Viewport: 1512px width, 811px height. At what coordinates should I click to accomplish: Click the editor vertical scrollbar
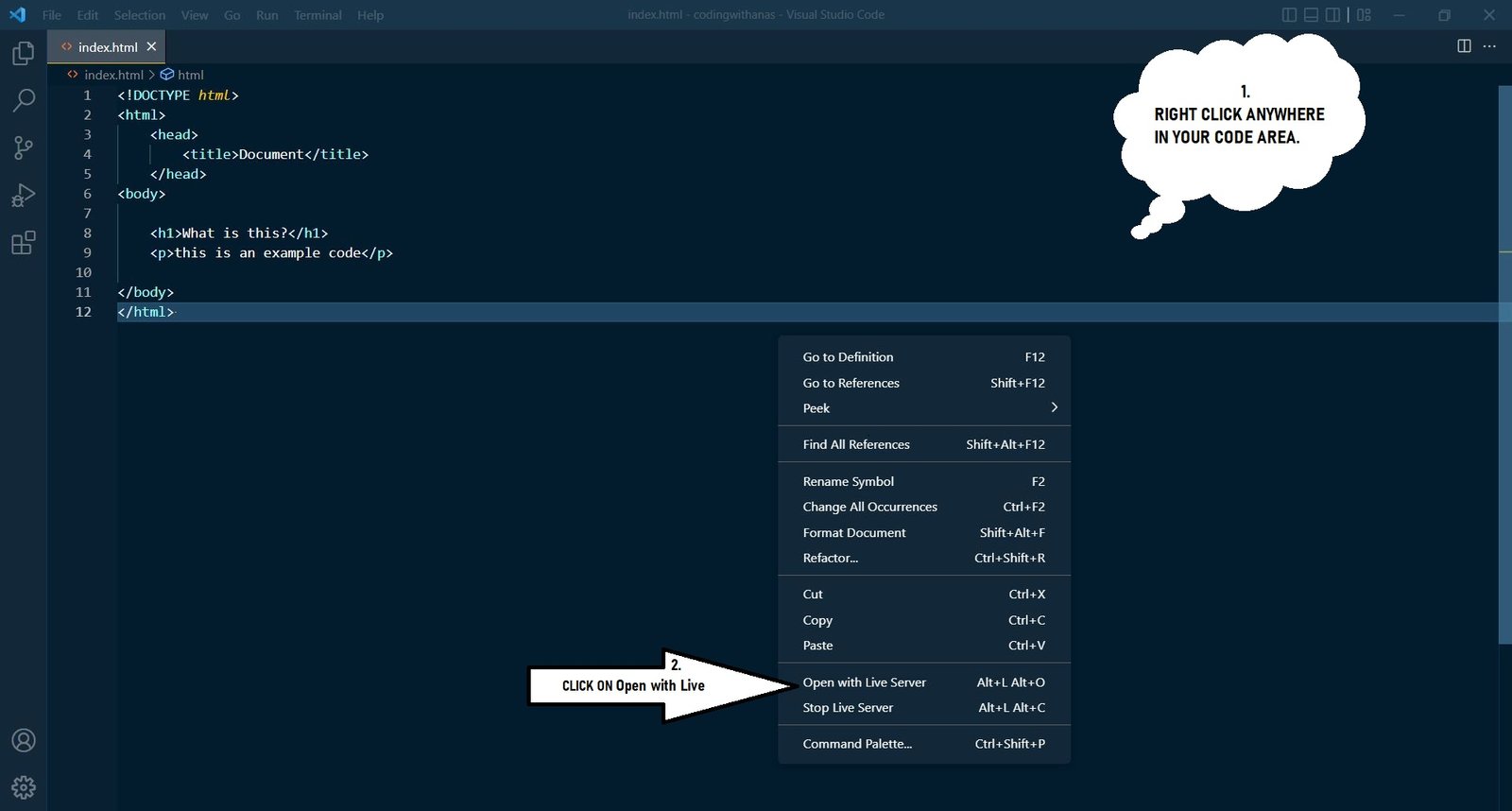point(1505,364)
